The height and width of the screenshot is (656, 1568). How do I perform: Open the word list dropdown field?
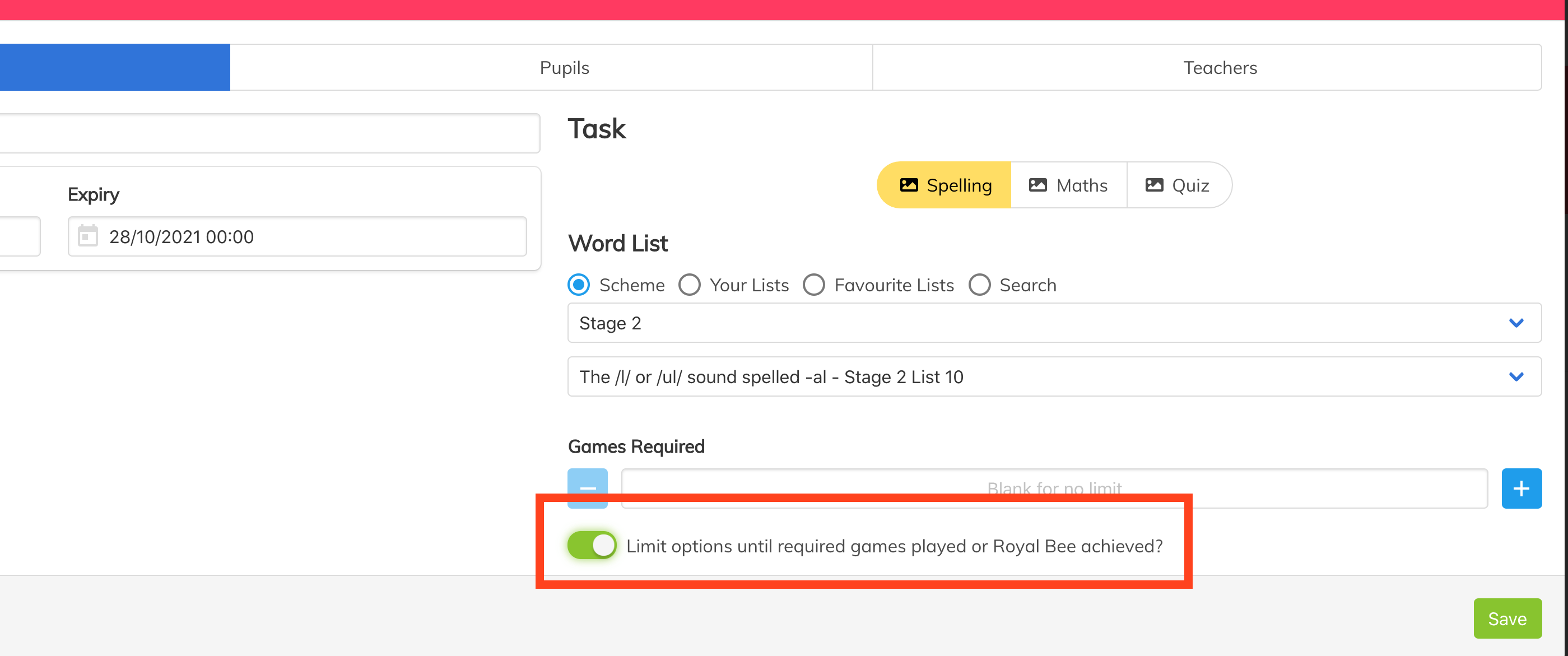click(x=1054, y=376)
